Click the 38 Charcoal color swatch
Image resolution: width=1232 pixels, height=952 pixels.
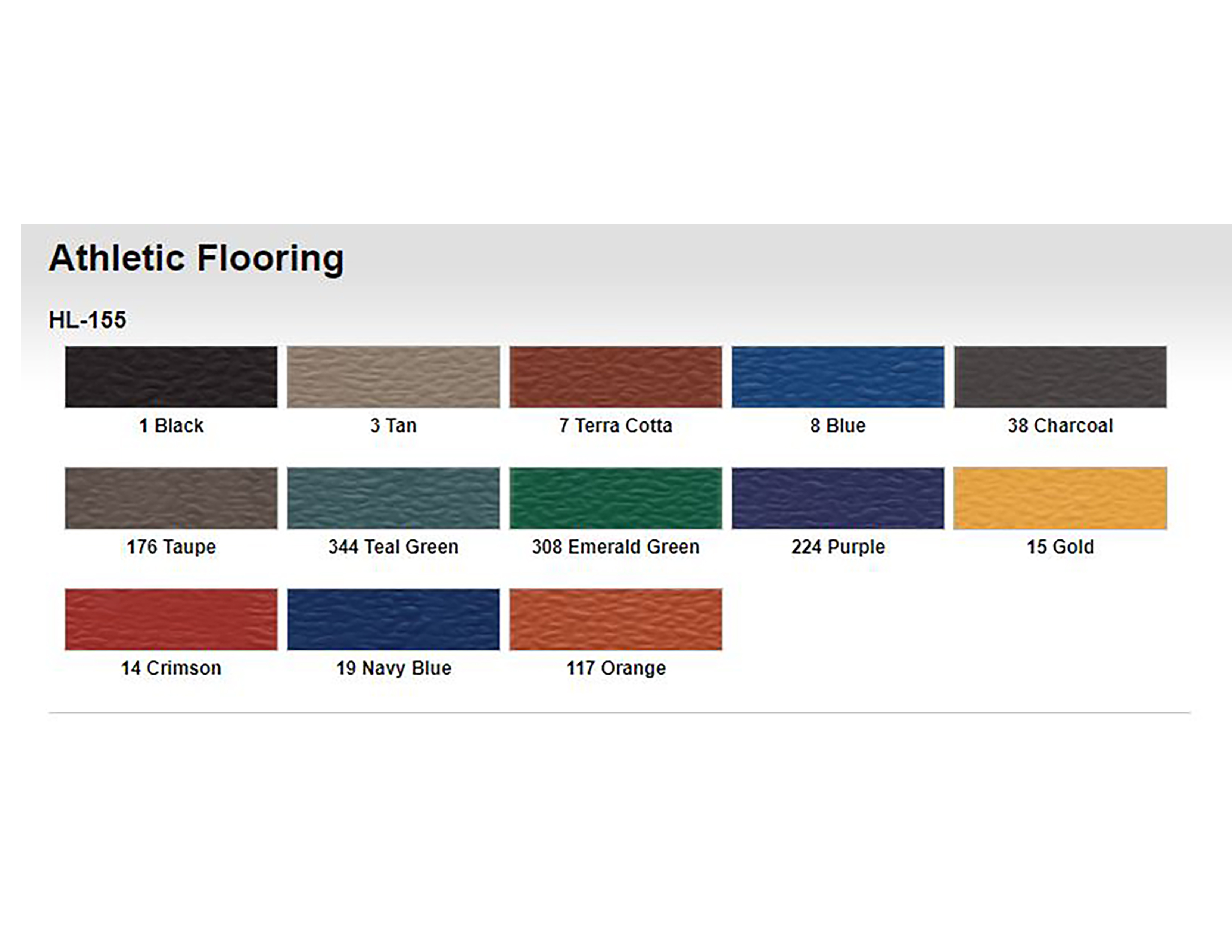pyautogui.click(x=1060, y=377)
